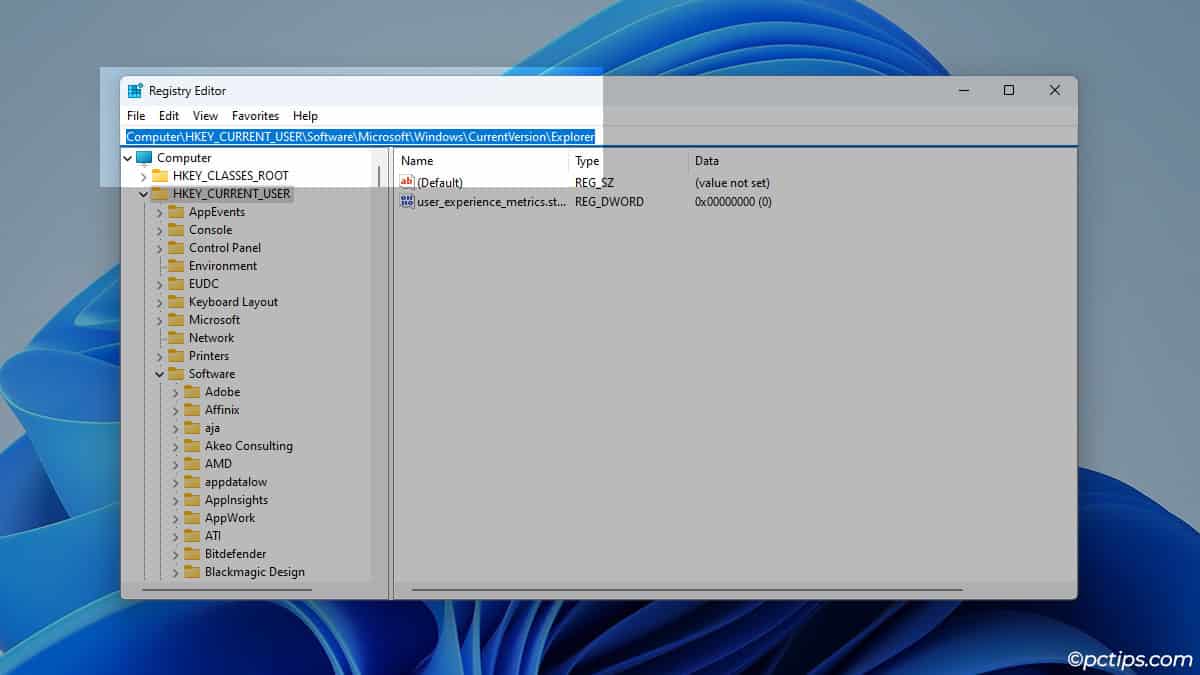Select the Computer icon in tree

(x=144, y=158)
